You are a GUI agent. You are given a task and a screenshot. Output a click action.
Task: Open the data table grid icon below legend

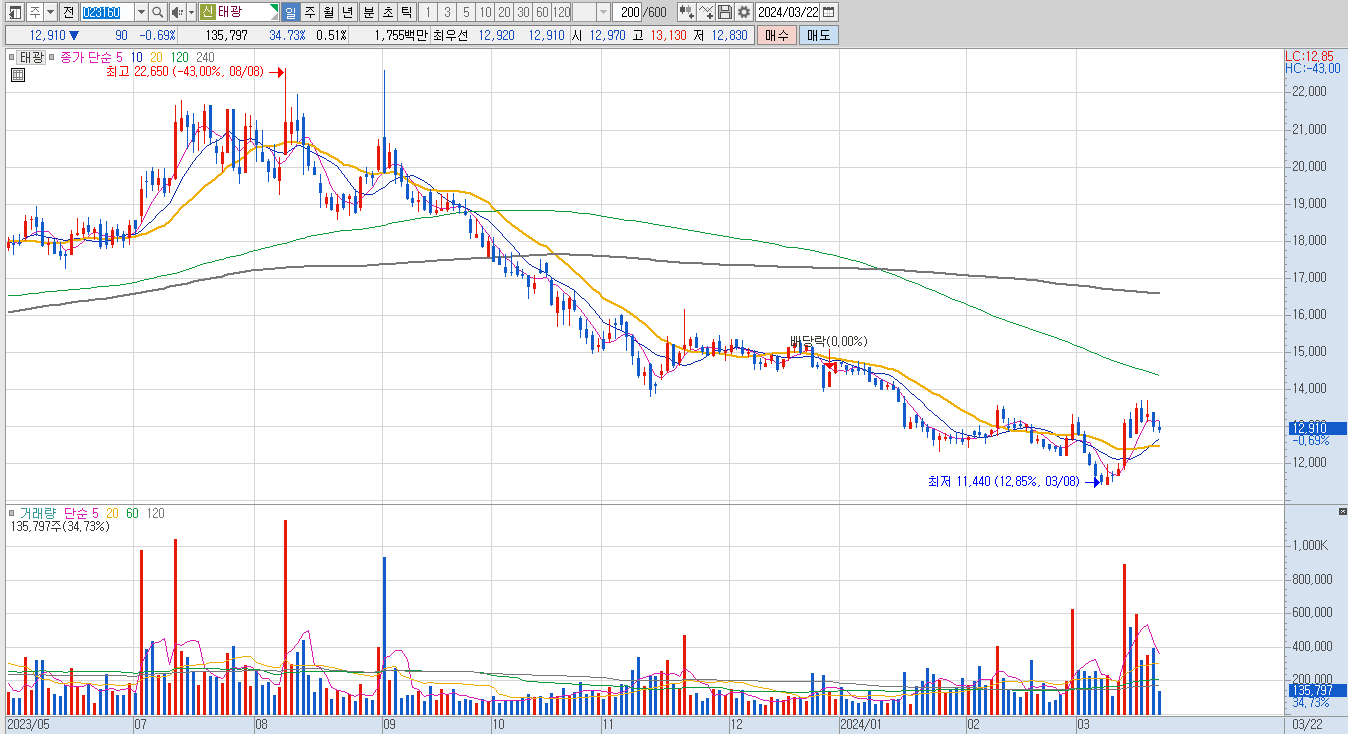point(17,74)
